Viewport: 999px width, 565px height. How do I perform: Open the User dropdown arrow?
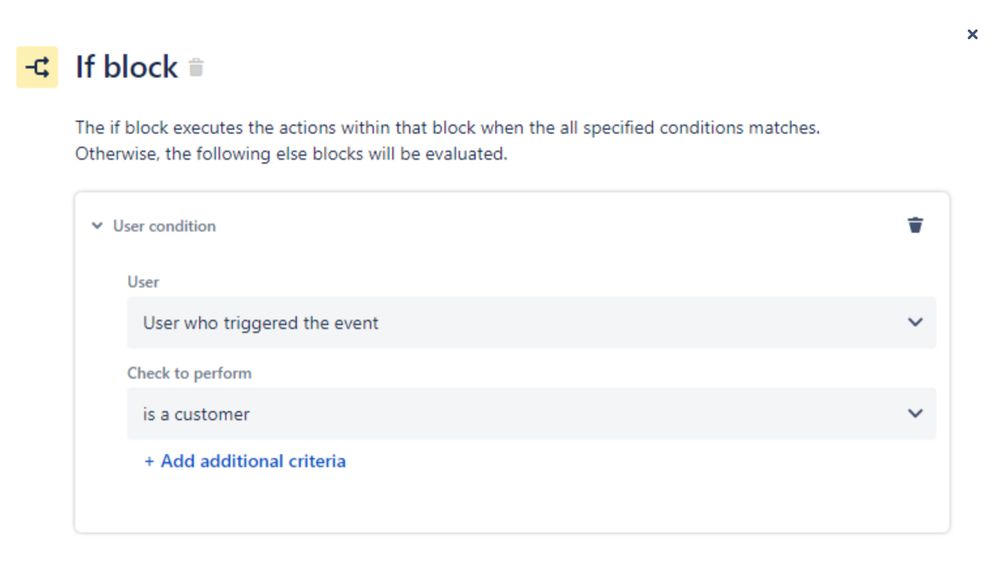[x=915, y=322]
